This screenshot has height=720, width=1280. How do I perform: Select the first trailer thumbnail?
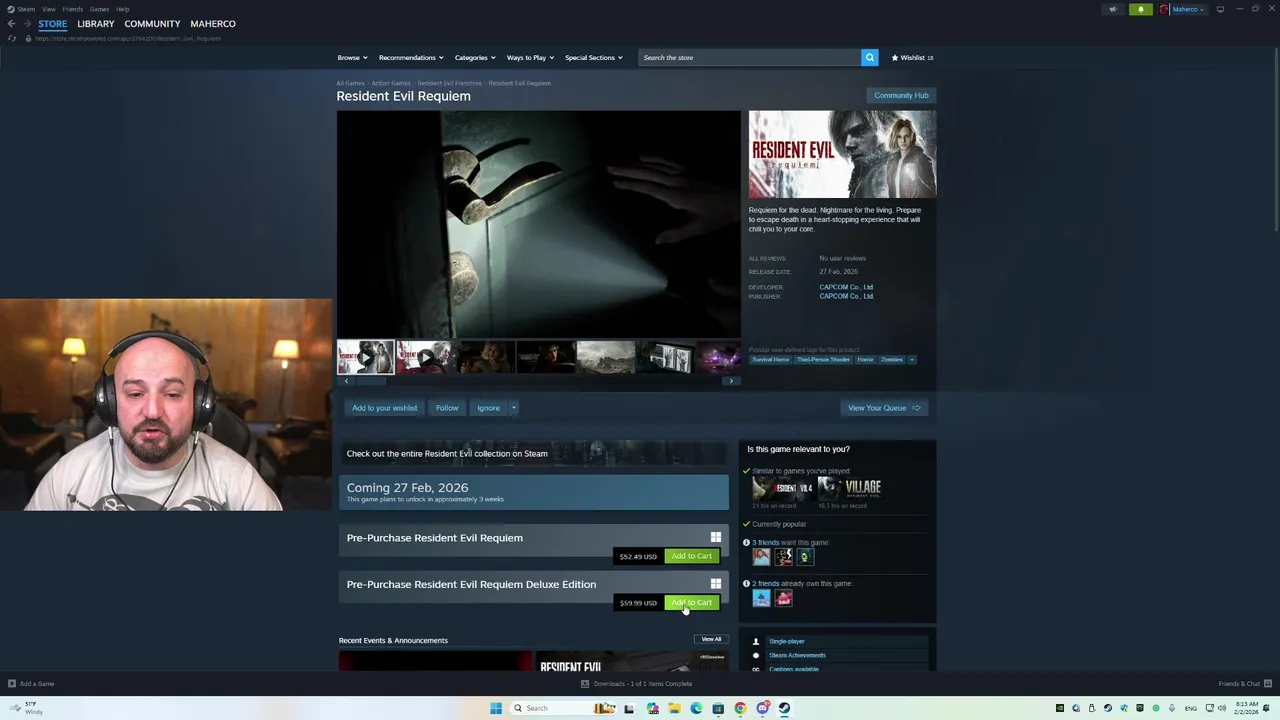click(x=365, y=357)
